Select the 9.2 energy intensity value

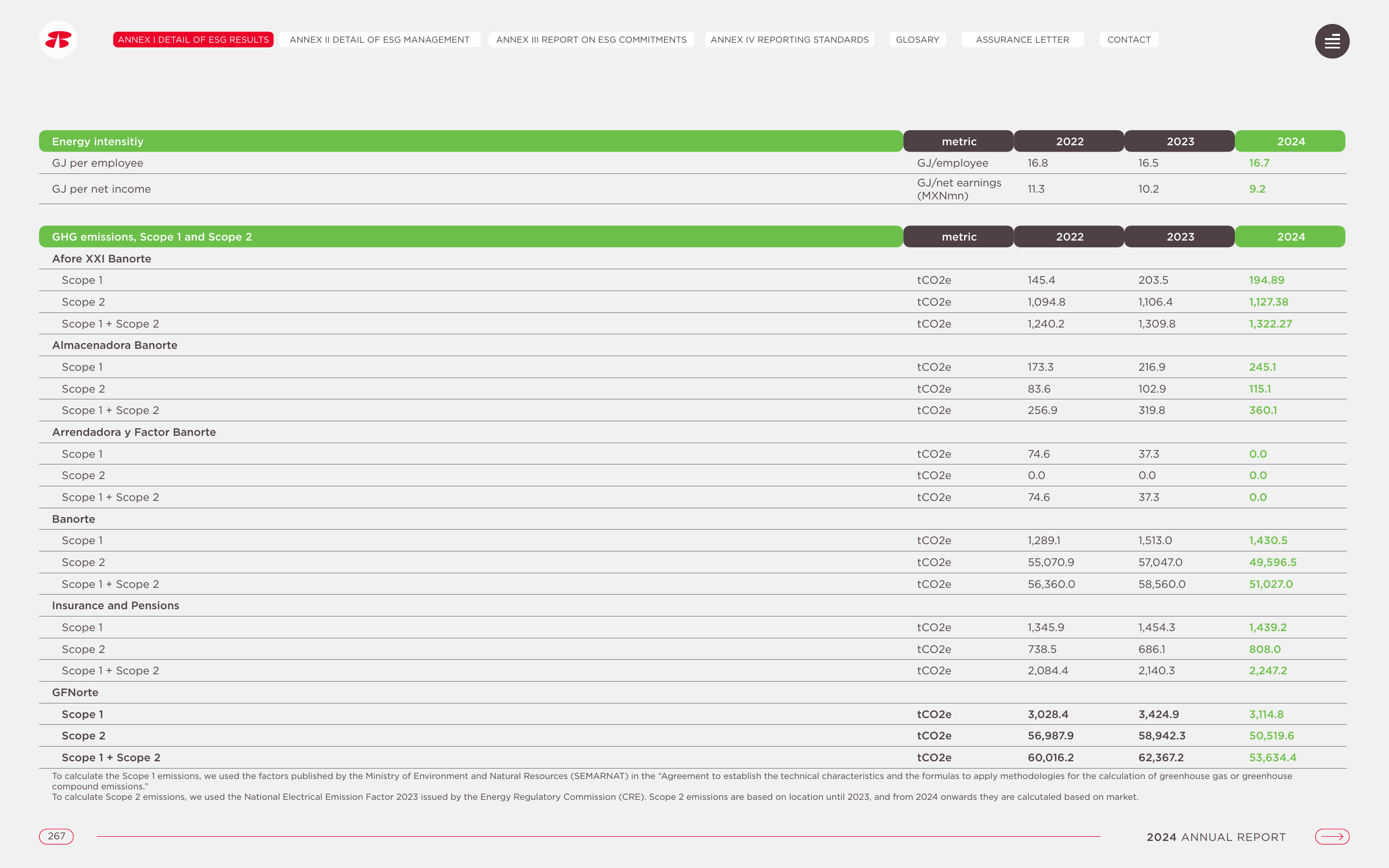tap(1258, 189)
